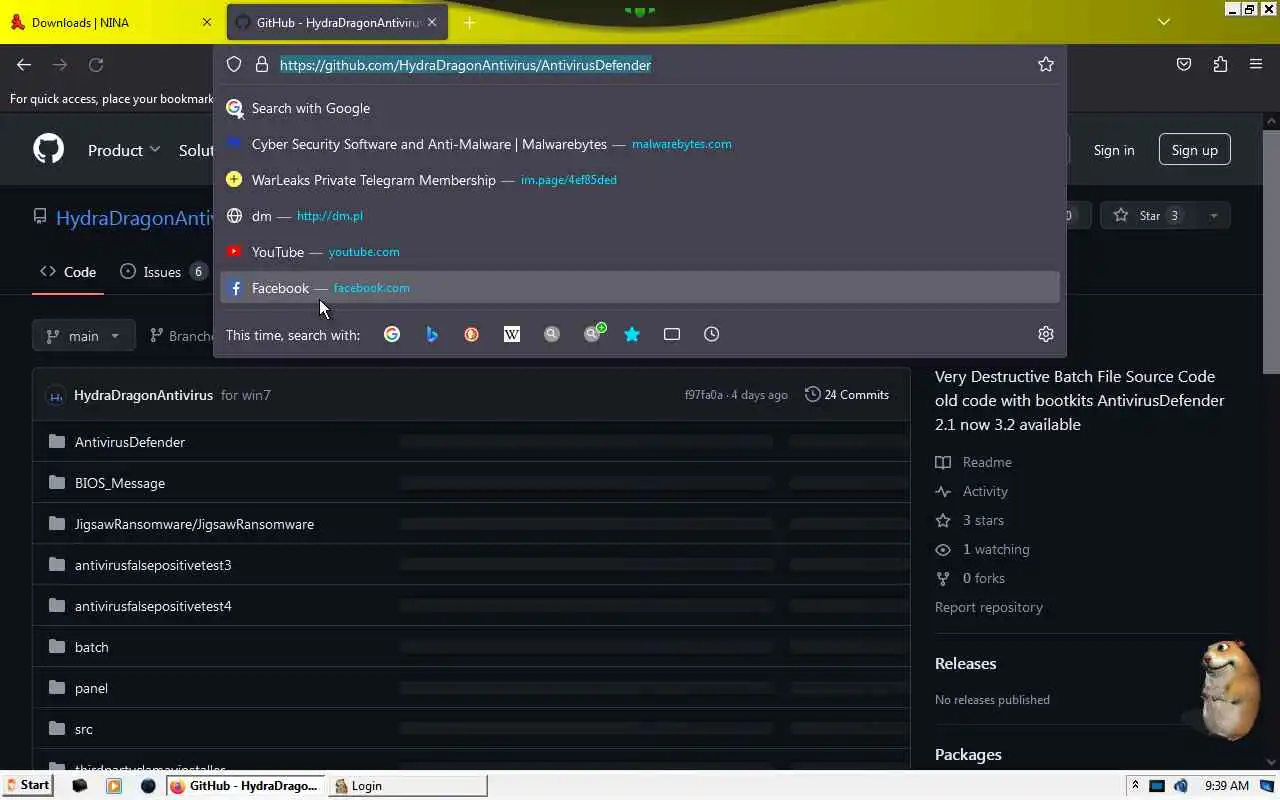Image resolution: width=1280 pixels, height=800 pixels.
Task: Click the tracking protection shield icon
Action: pyautogui.click(x=234, y=65)
